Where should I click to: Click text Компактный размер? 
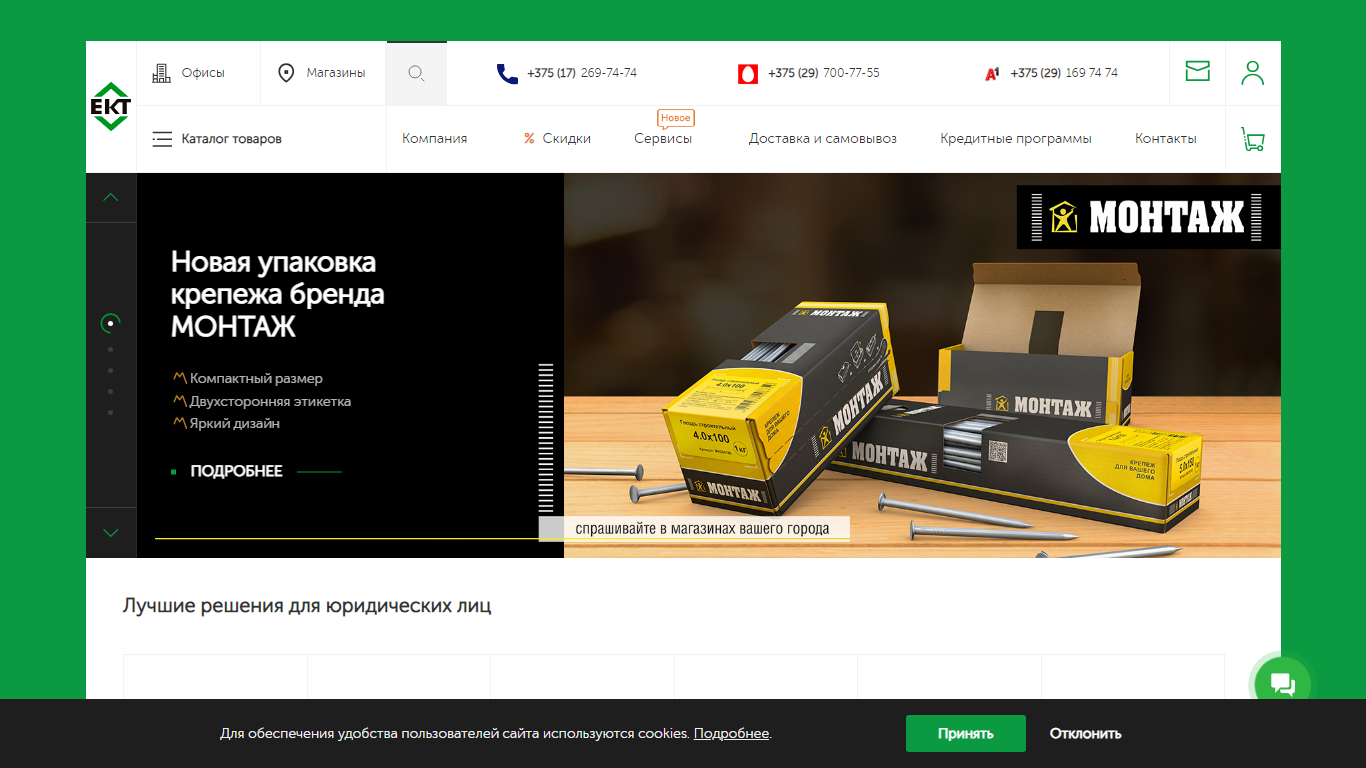point(257,379)
